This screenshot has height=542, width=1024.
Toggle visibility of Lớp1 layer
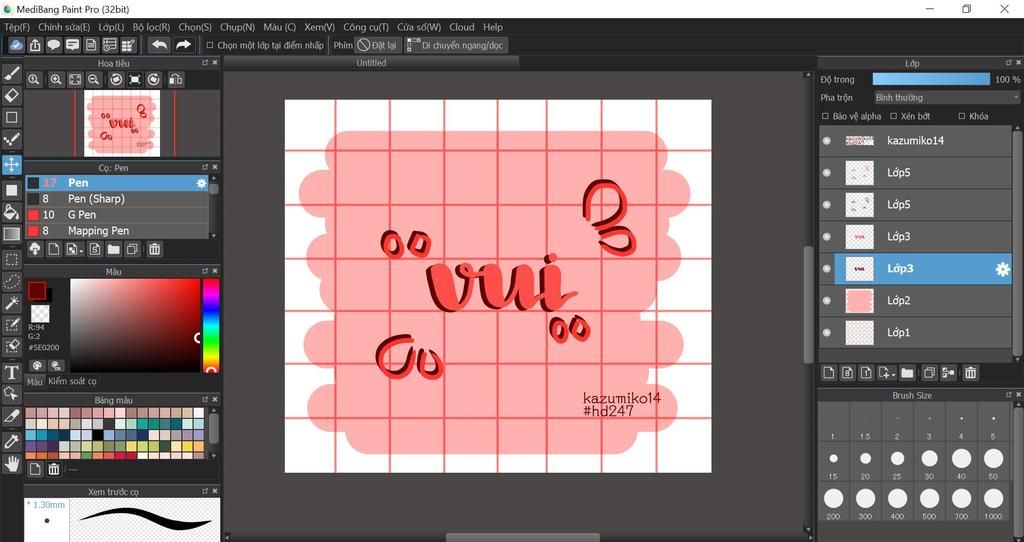(827, 332)
